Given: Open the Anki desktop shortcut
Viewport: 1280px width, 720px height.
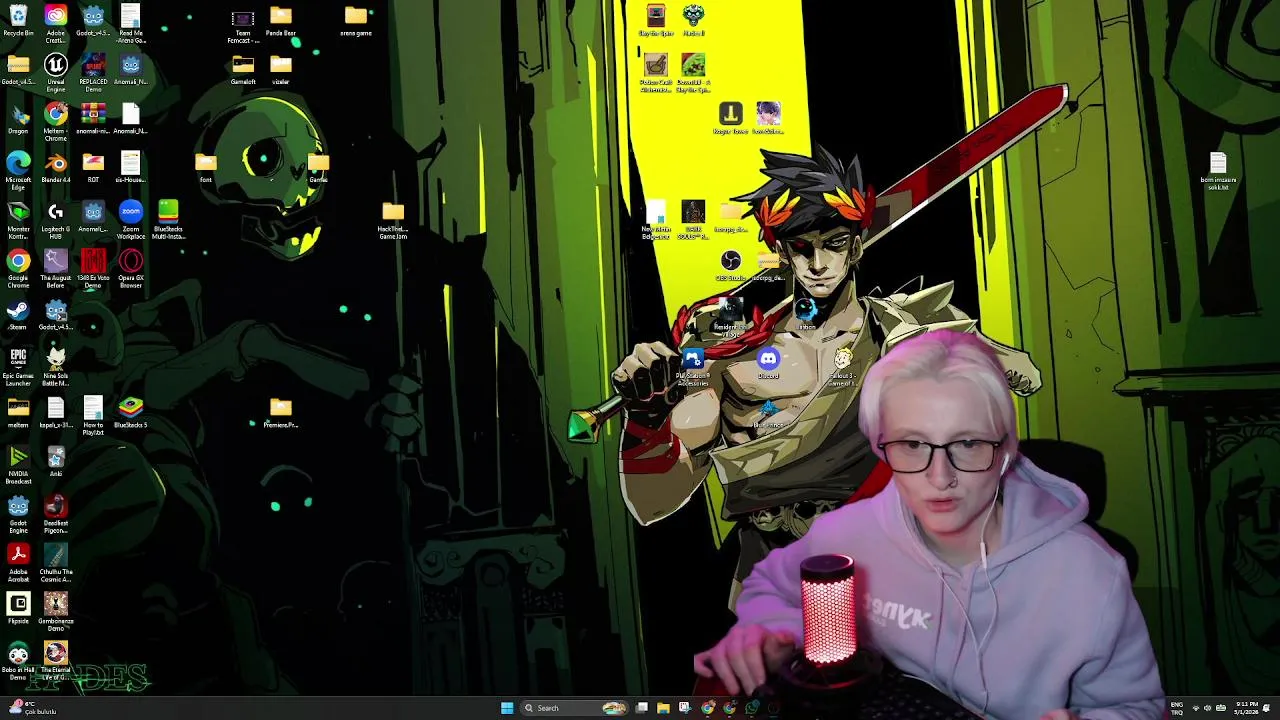Looking at the screenshot, I should click(56, 461).
